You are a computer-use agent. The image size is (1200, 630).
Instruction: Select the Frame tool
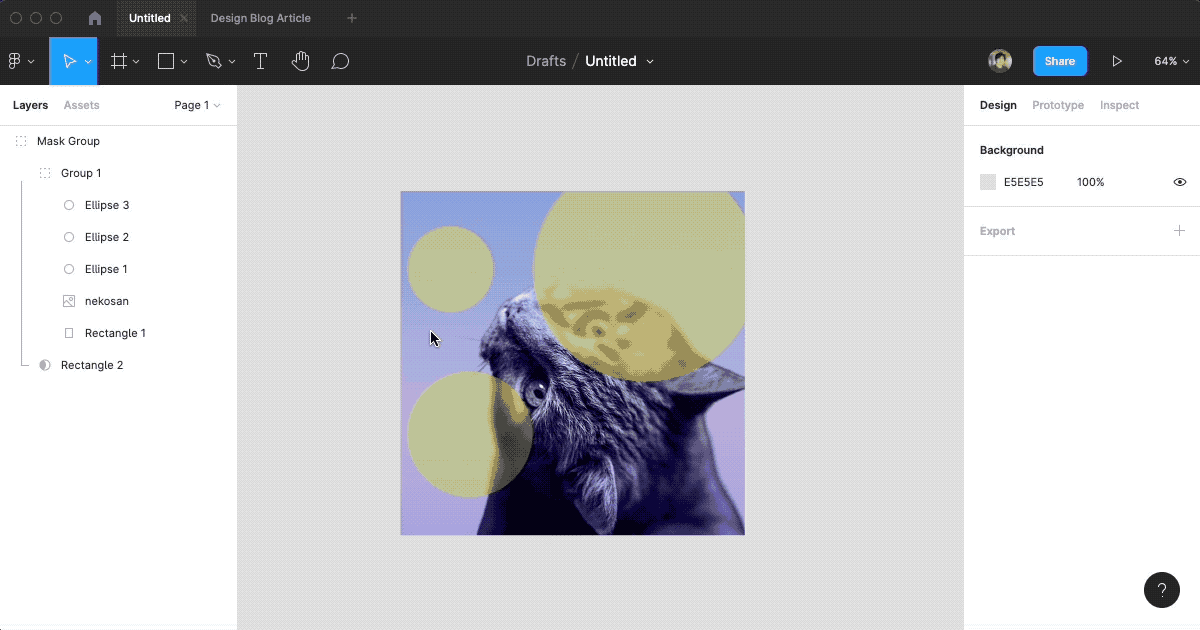(119, 61)
